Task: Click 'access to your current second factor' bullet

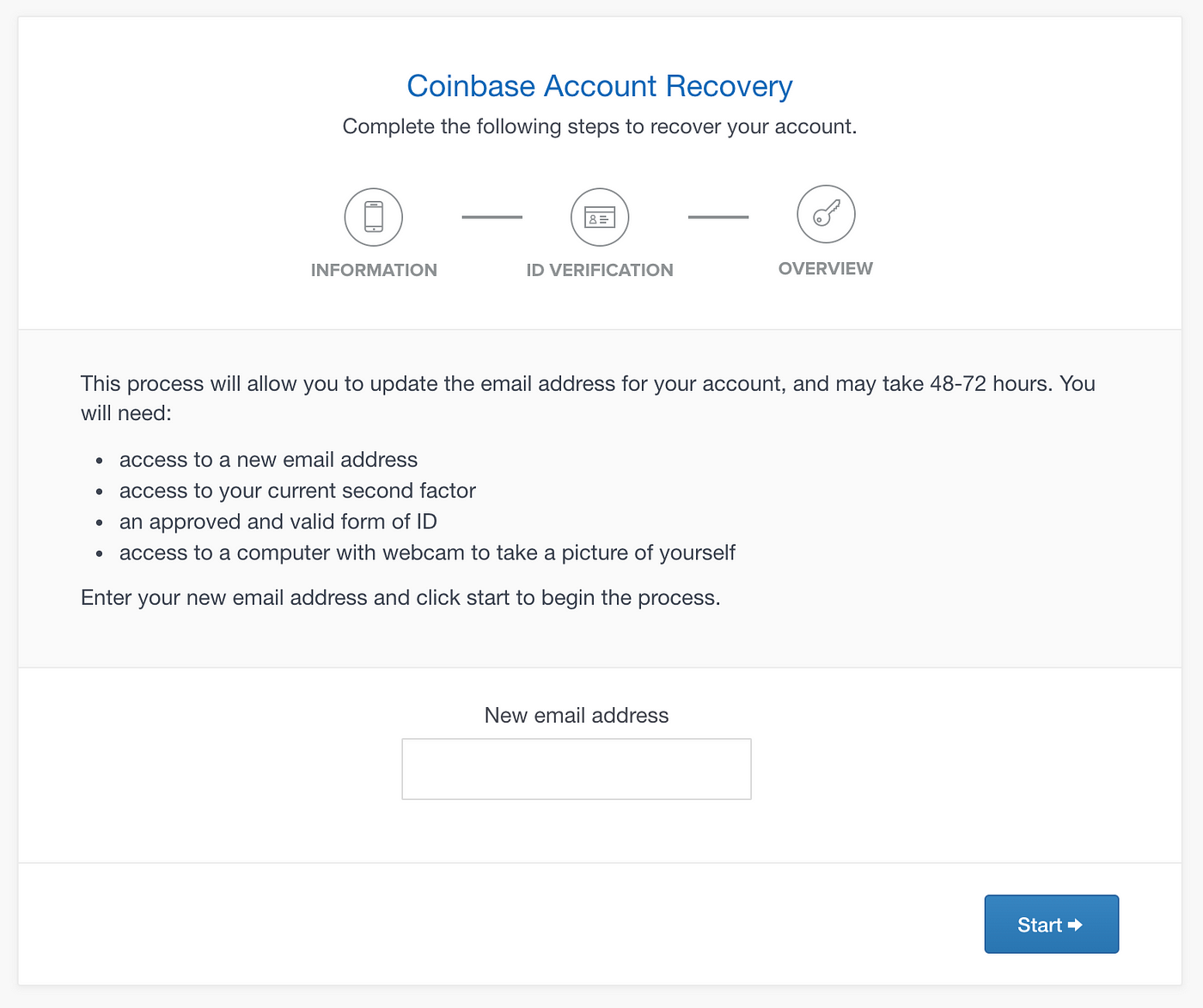Action: click(x=297, y=491)
